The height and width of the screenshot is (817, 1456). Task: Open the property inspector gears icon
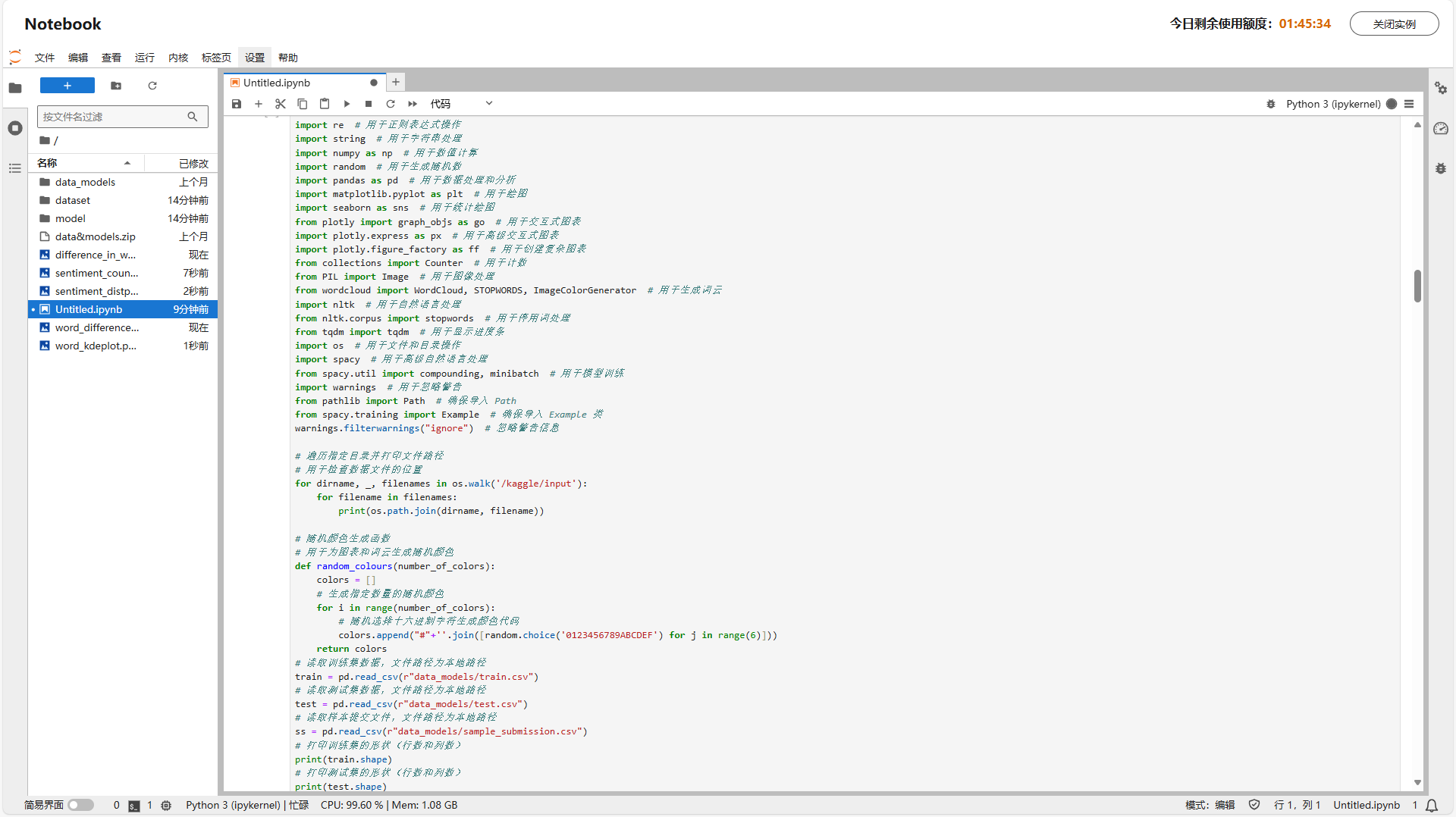pyautogui.click(x=1441, y=88)
